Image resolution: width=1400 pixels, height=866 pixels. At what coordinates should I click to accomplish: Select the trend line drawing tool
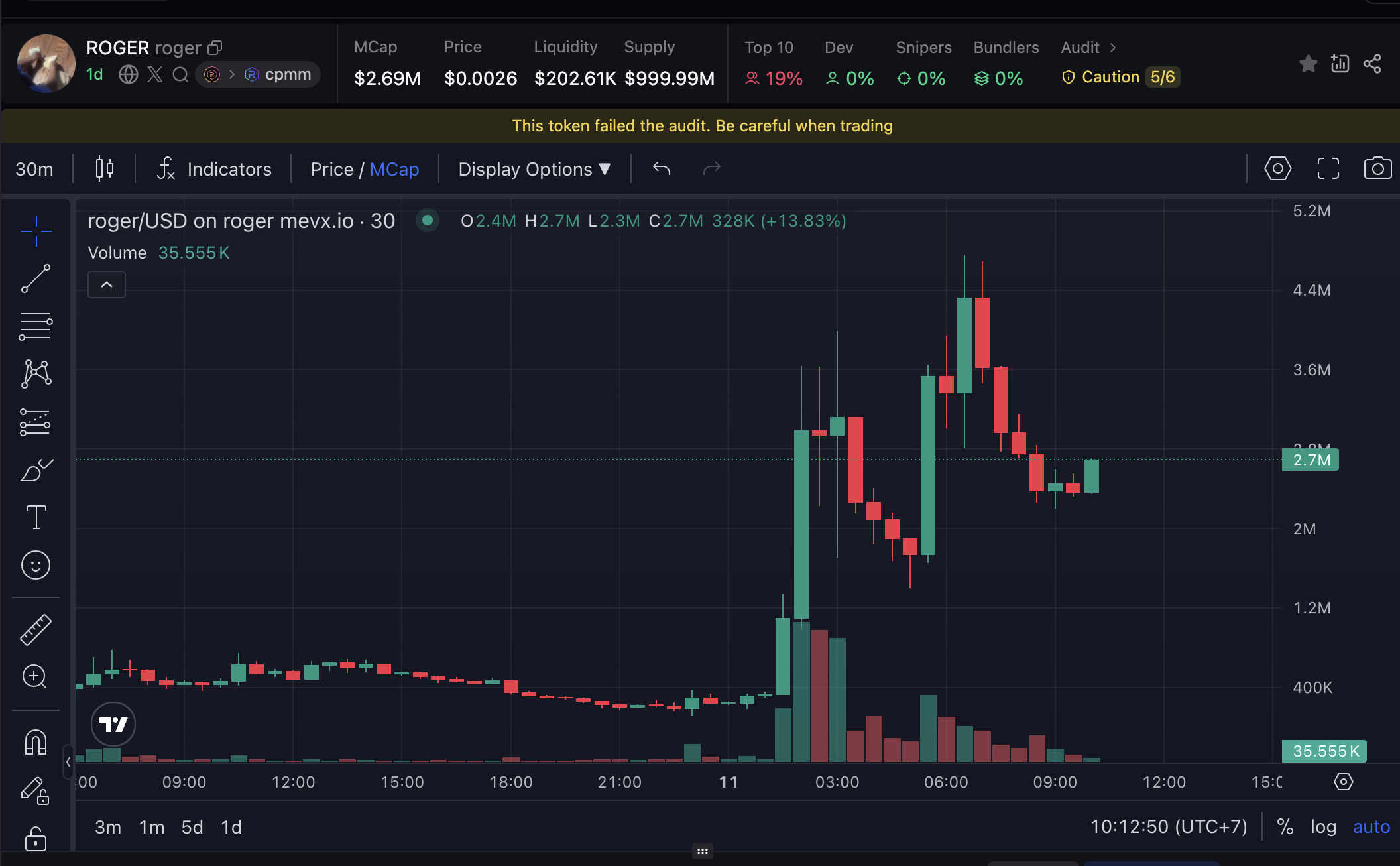(36, 278)
